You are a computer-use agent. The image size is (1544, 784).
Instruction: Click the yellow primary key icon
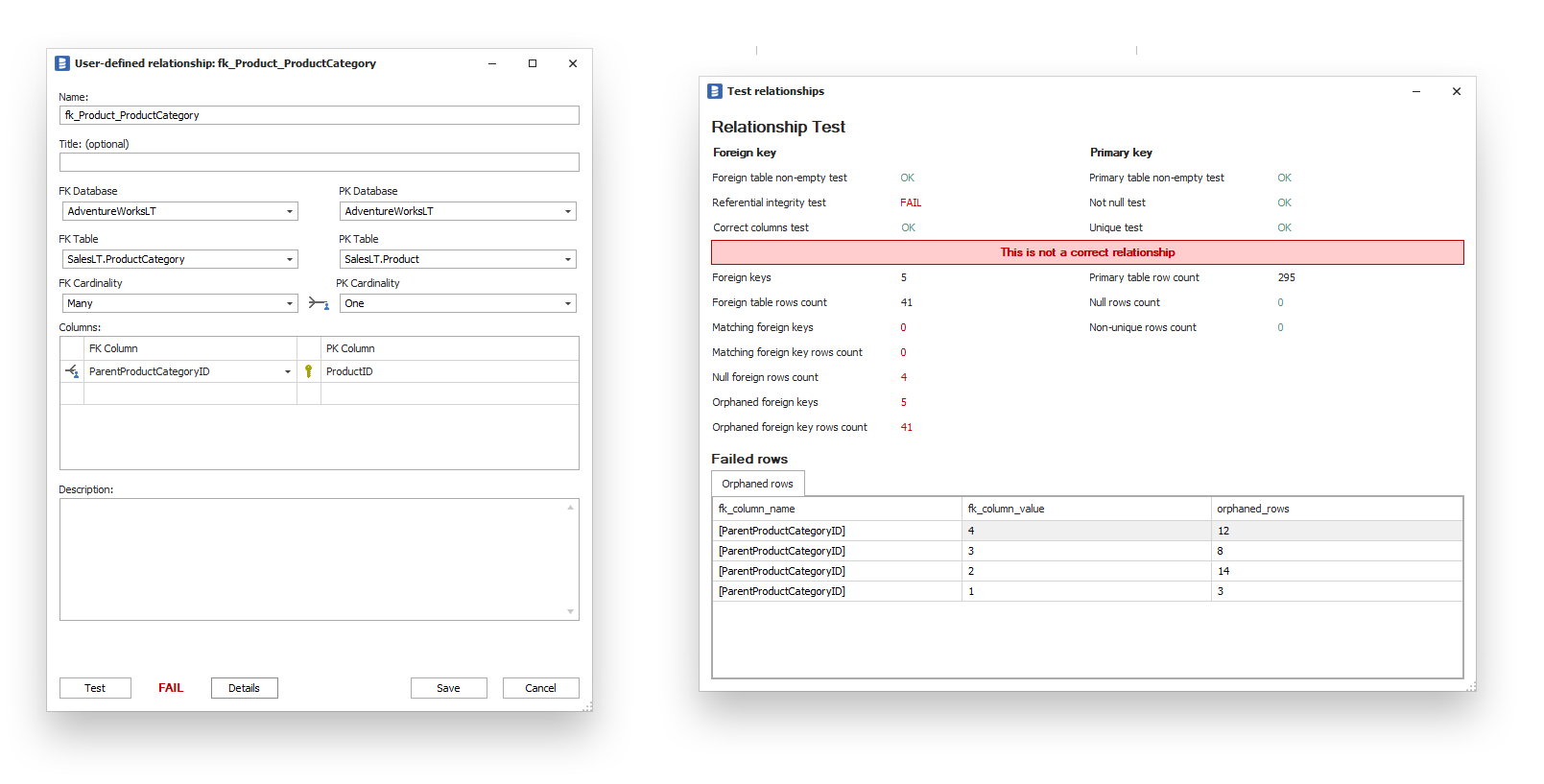pyautogui.click(x=308, y=371)
